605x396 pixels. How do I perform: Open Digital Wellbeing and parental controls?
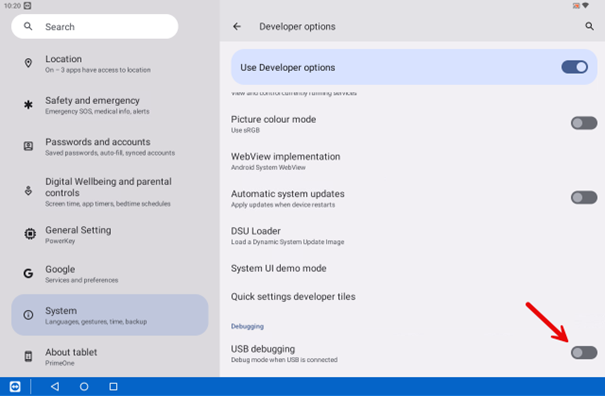110,191
